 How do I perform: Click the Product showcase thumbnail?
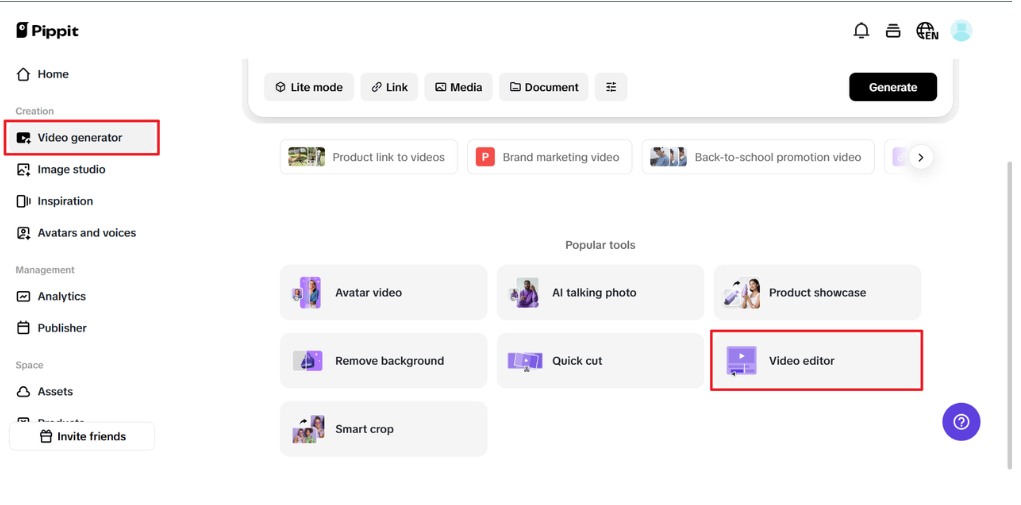pos(742,293)
